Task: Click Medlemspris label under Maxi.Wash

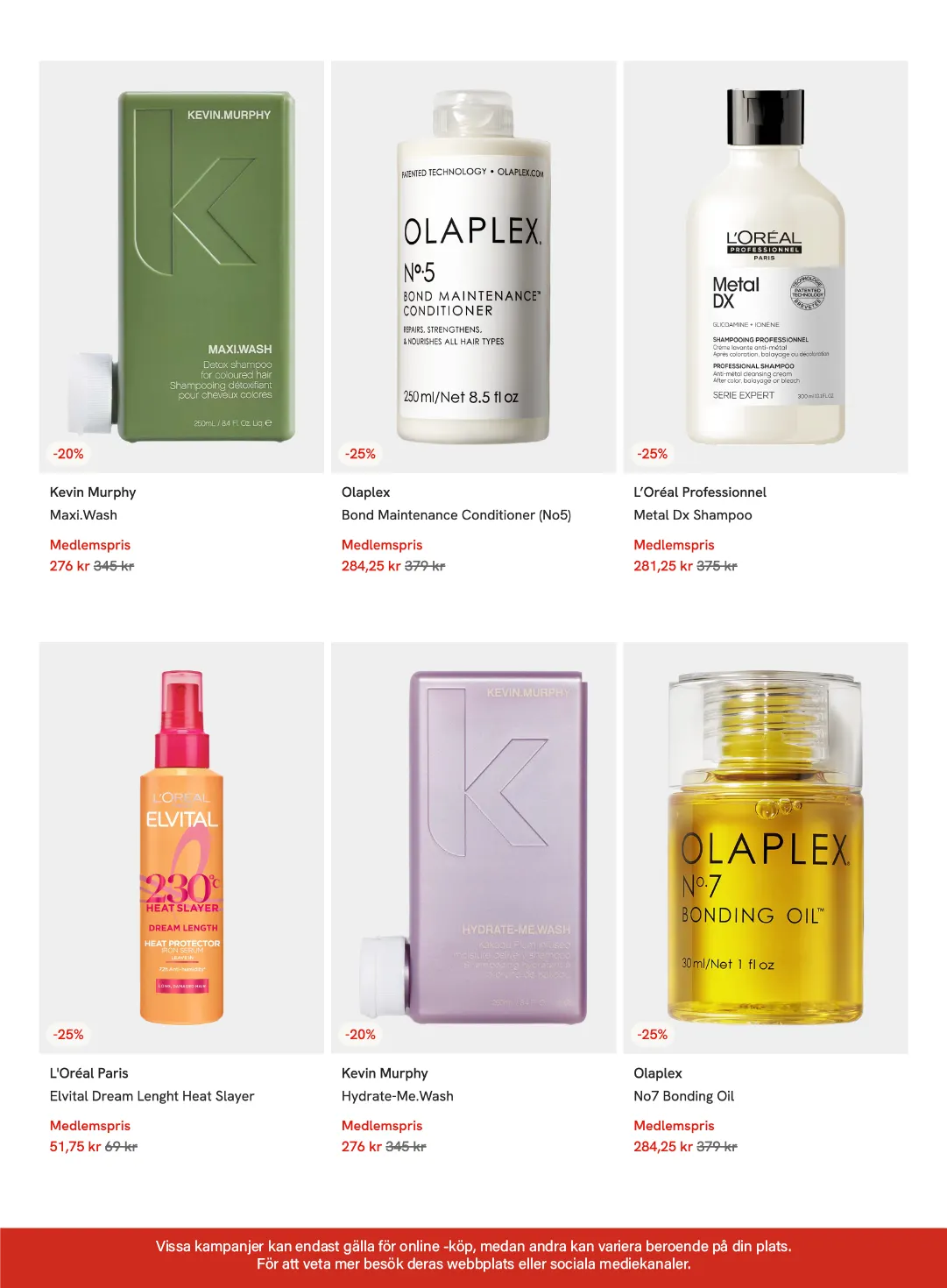Action: (90, 545)
